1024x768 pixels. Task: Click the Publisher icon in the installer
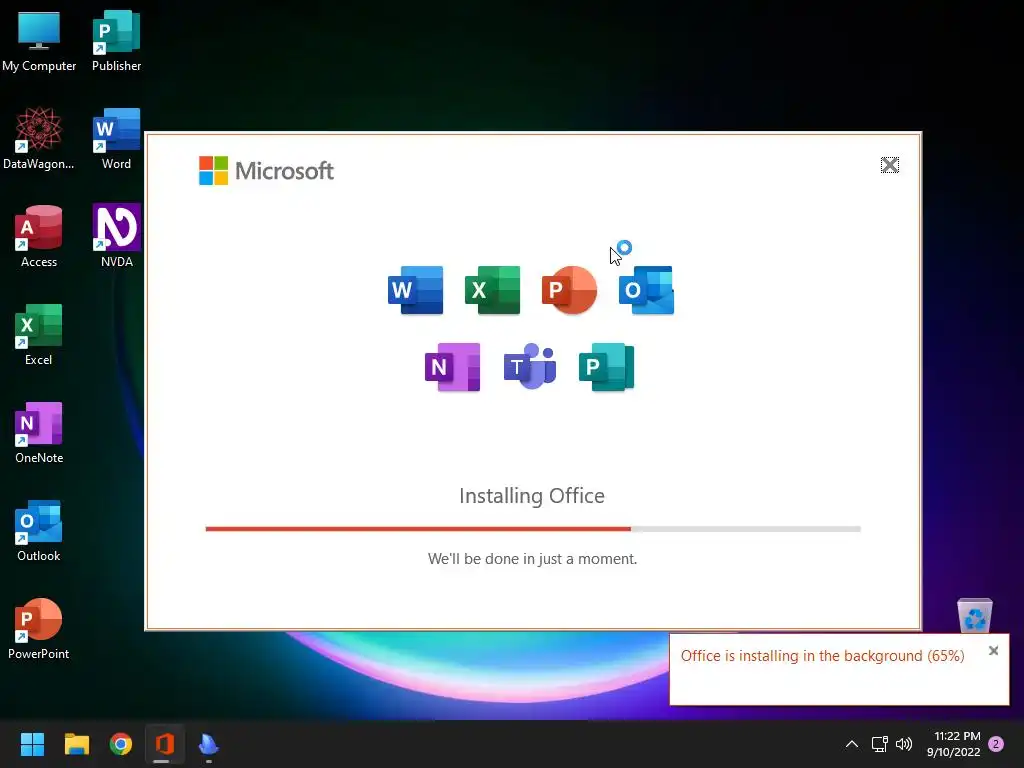coord(607,367)
